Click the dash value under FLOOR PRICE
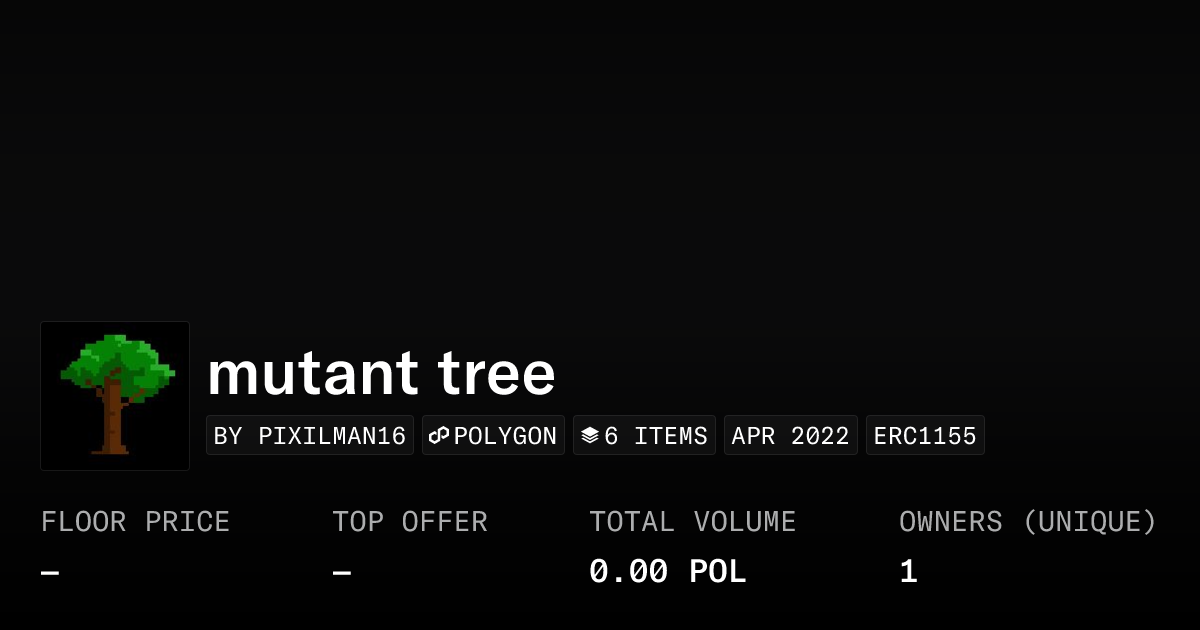Image resolution: width=1200 pixels, height=630 pixels. click(x=50, y=573)
